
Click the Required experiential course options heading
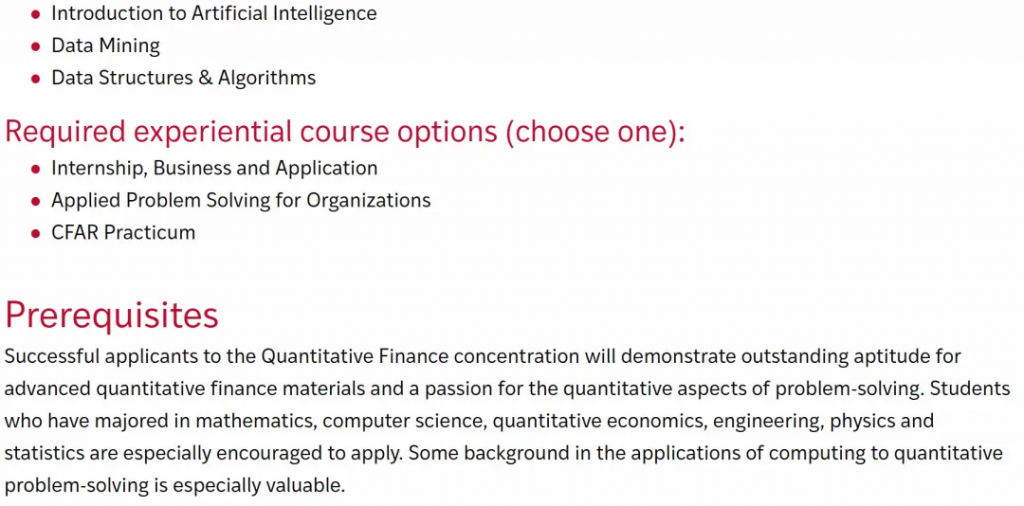tap(345, 132)
